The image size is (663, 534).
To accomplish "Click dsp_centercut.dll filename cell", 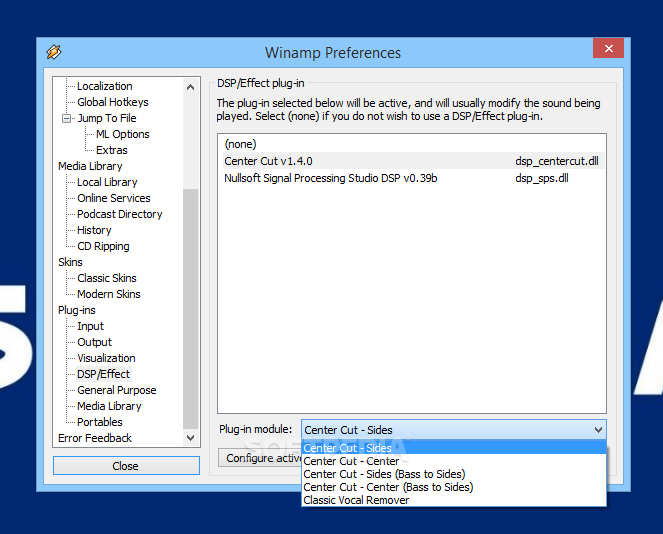I will (556, 161).
